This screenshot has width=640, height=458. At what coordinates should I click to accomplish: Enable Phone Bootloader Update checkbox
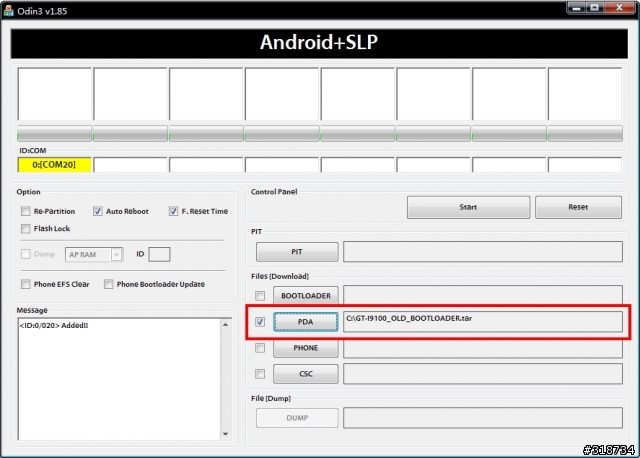click(x=109, y=284)
